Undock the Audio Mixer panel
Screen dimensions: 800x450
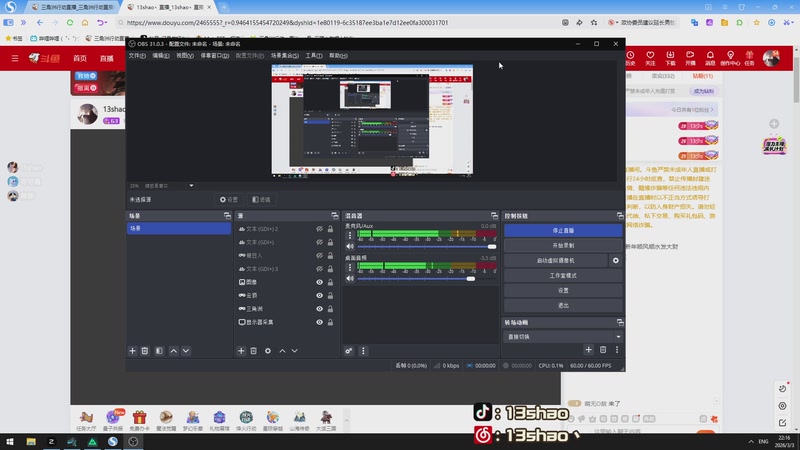tap(494, 216)
